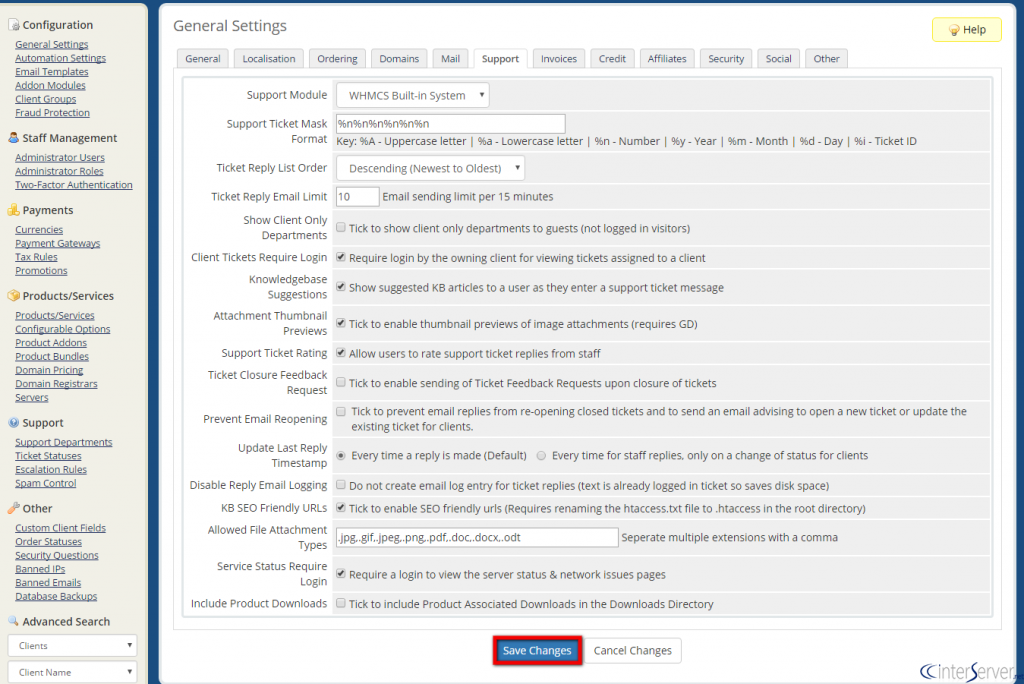Screen dimensions: 1024x684
Task: Switch to the General tab
Action: (203, 59)
